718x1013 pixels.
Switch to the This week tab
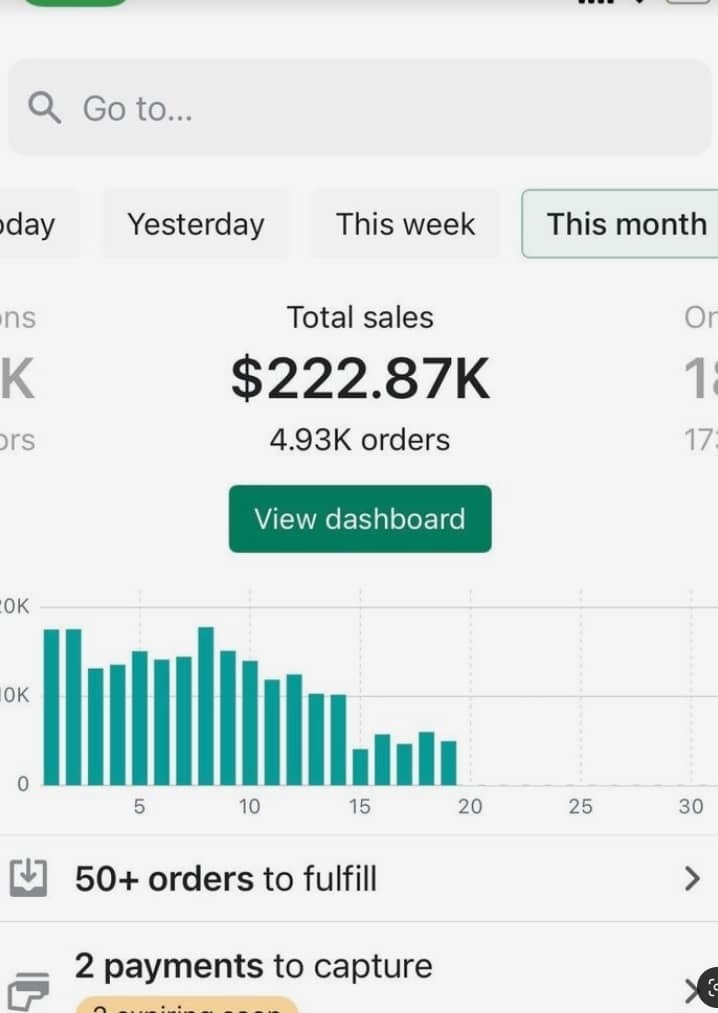point(405,224)
